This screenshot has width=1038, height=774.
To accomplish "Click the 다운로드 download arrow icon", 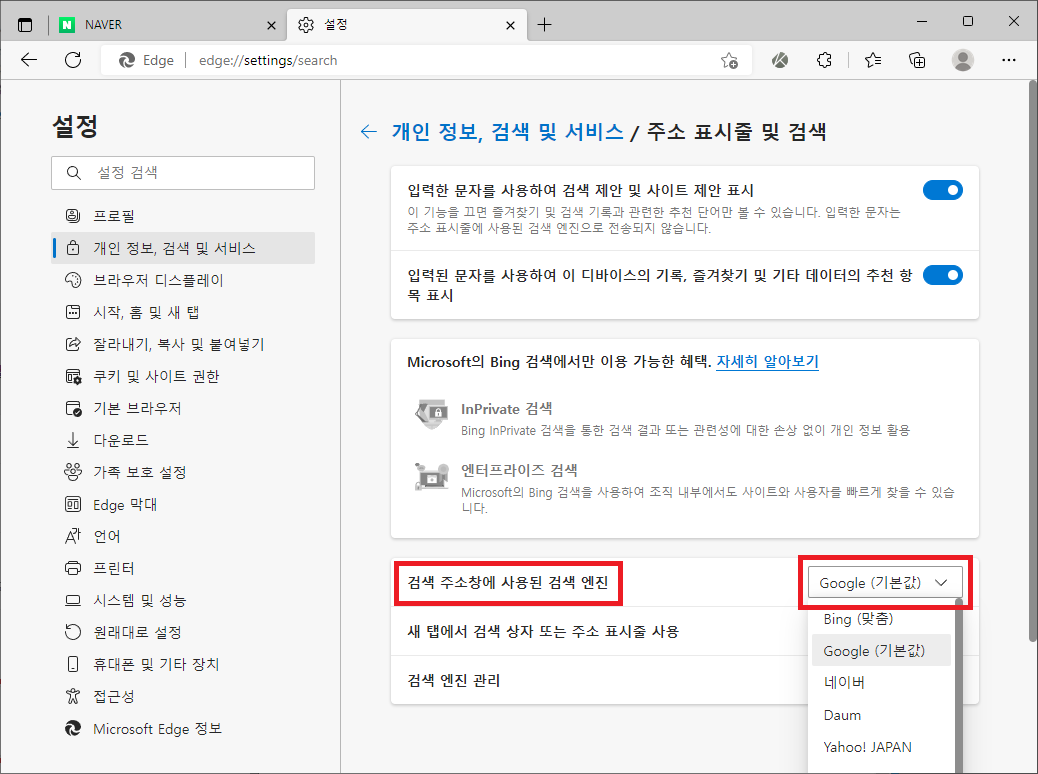I will coord(73,440).
